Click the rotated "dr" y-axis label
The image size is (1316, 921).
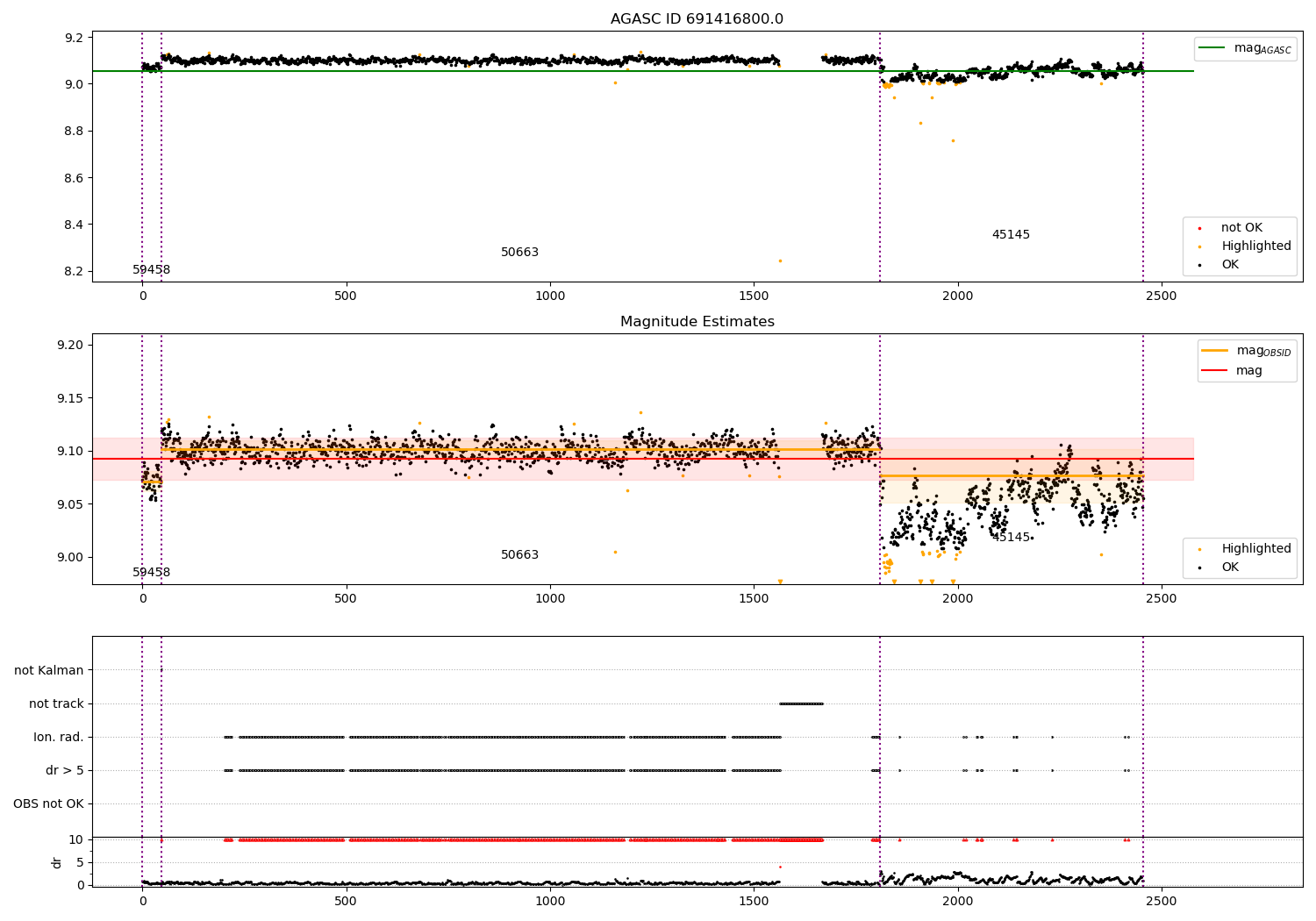click(x=57, y=862)
